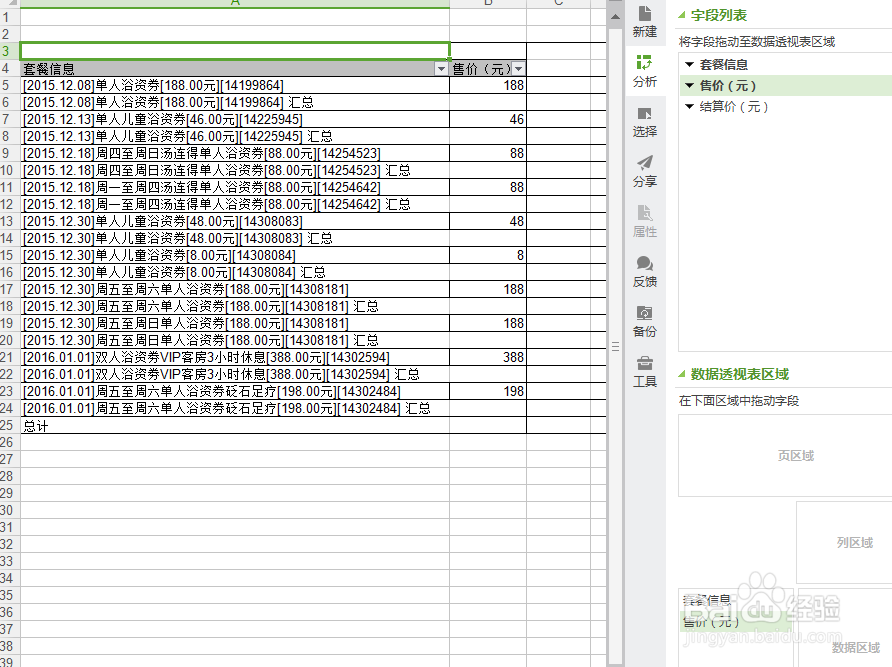Click cell [2016.01.01]双人浴资券VIP客房3小时休息 without 汇总
Screen dimensions: 892x667
click(x=235, y=357)
